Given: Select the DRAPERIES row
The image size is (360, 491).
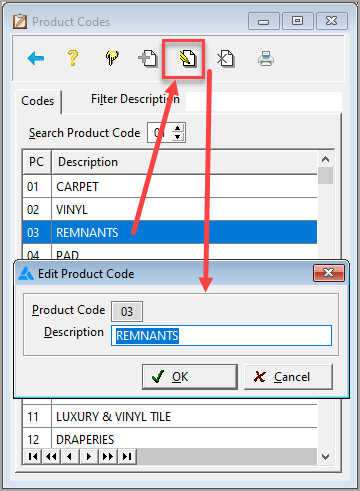Looking at the screenshot, I should point(170,439).
